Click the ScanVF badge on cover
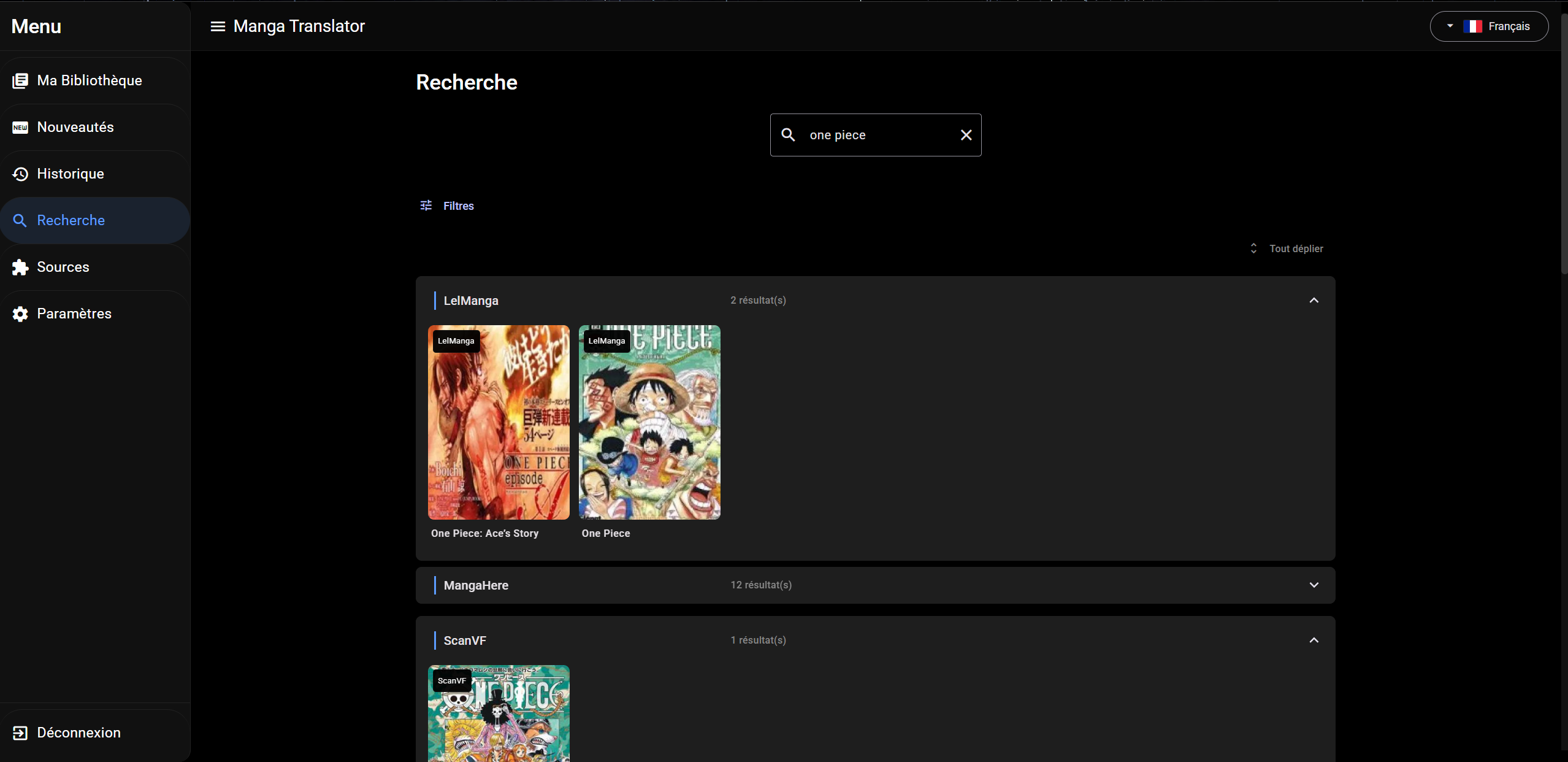Screen dimensions: 1568x762 click(452, 681)
